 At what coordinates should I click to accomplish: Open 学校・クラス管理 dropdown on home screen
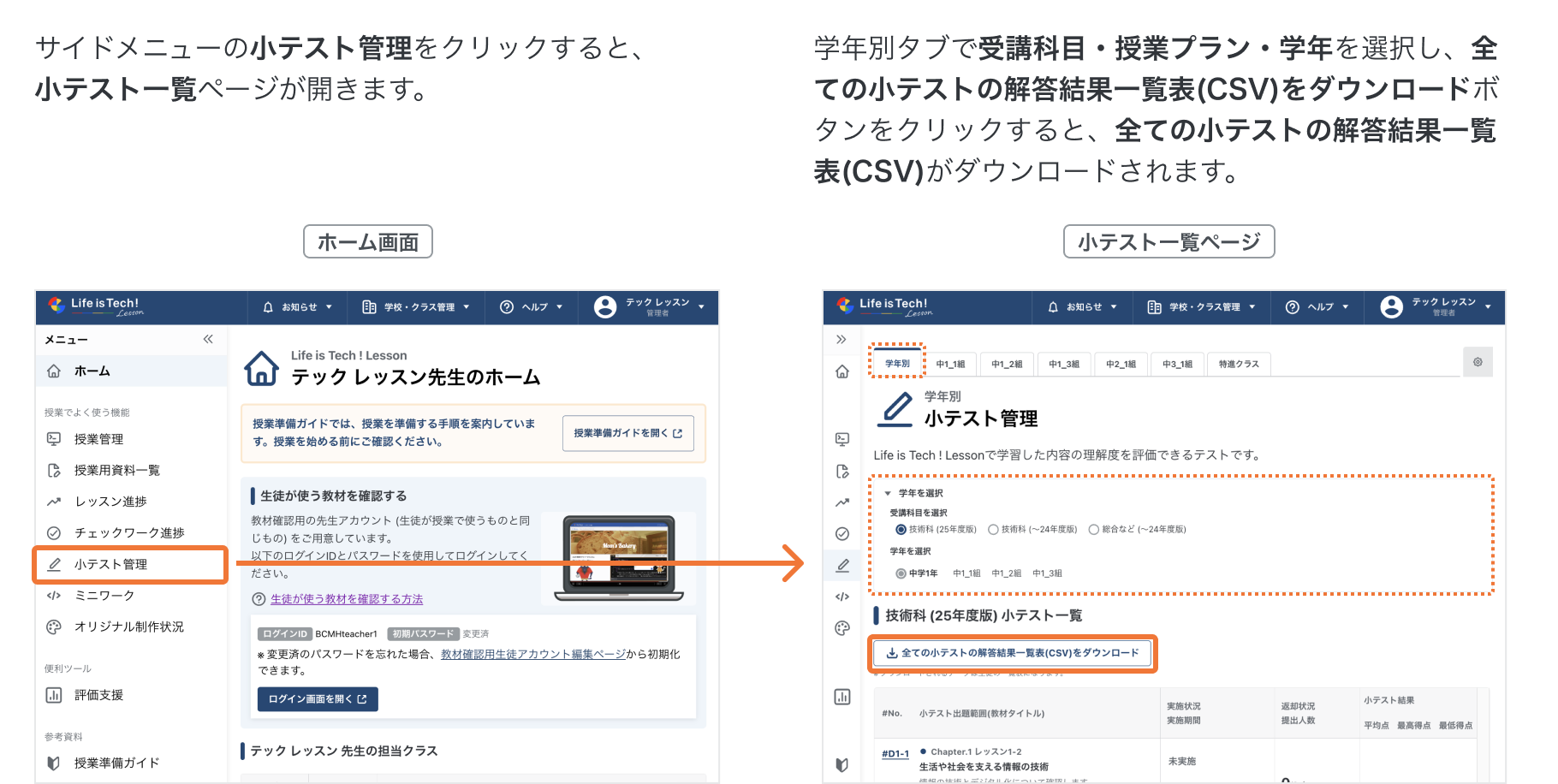click(417, 307)
